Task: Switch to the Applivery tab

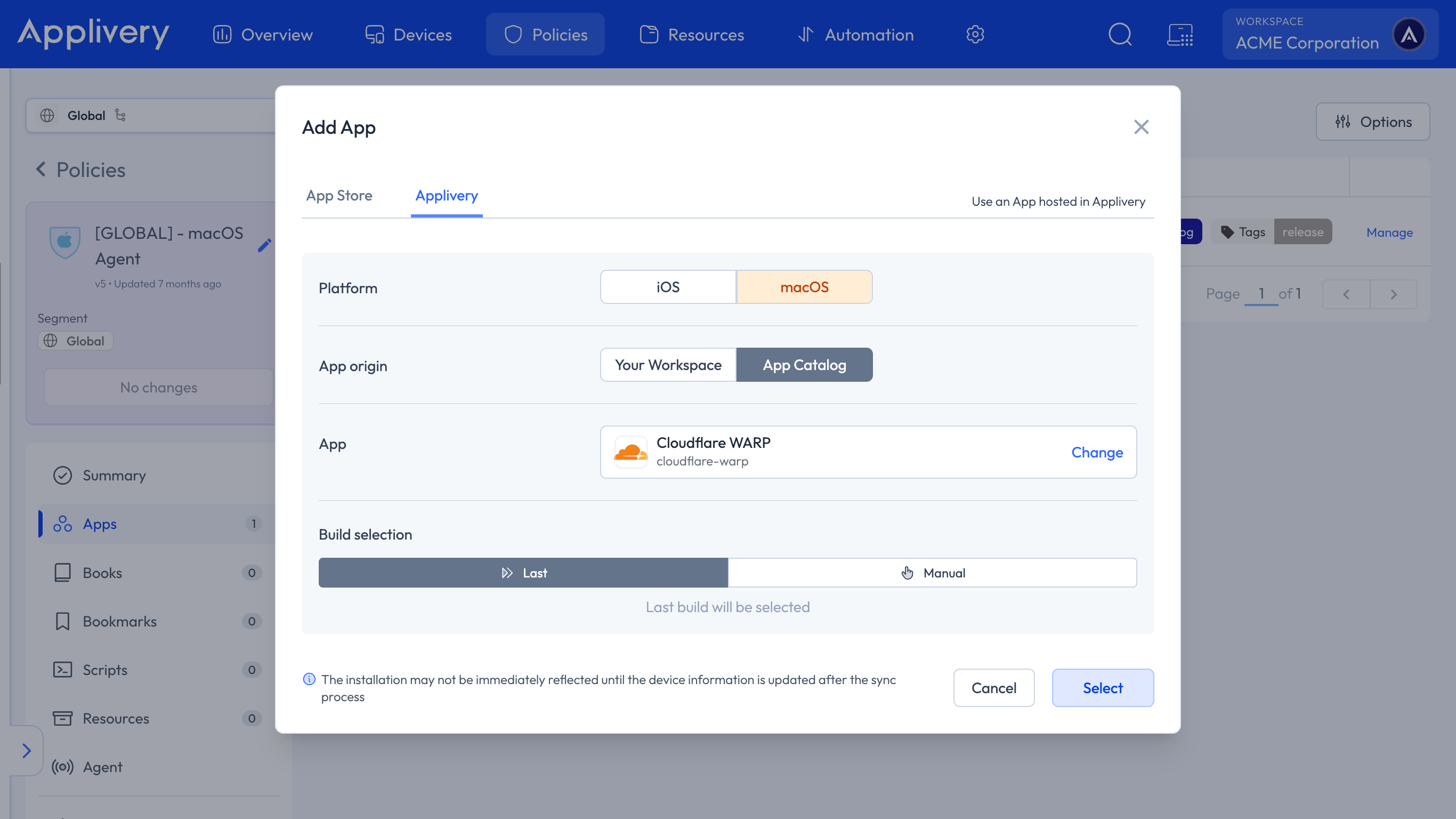Action: point(447,196)
